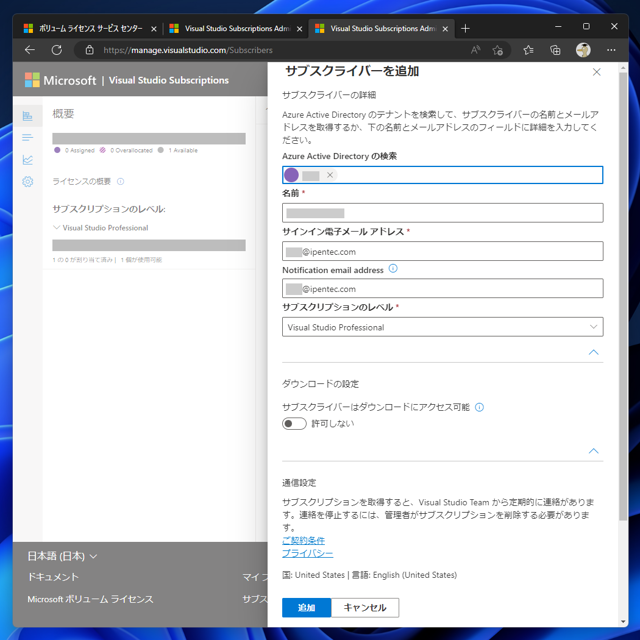Click the Azure Active Directory search field
Image resolution: width=640 pixels, height=640 pixels.
point(442,175)
